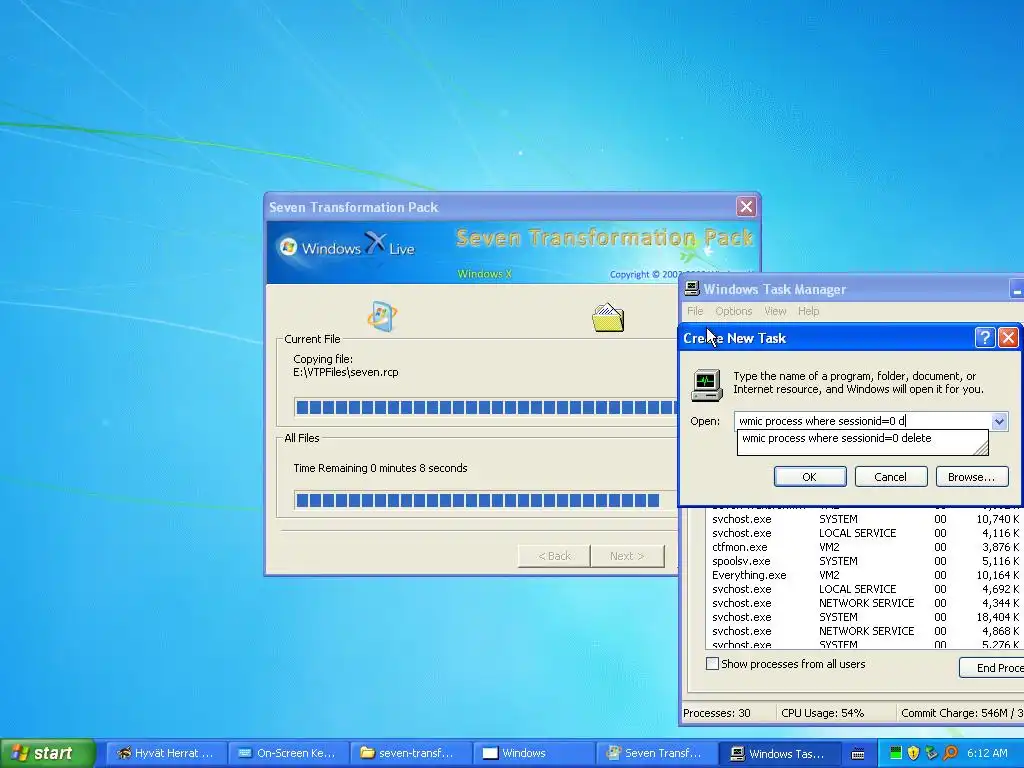Viewport: 1024px width, 768px height.
Task: Open the Start menu
Action: tap(48, 753)
